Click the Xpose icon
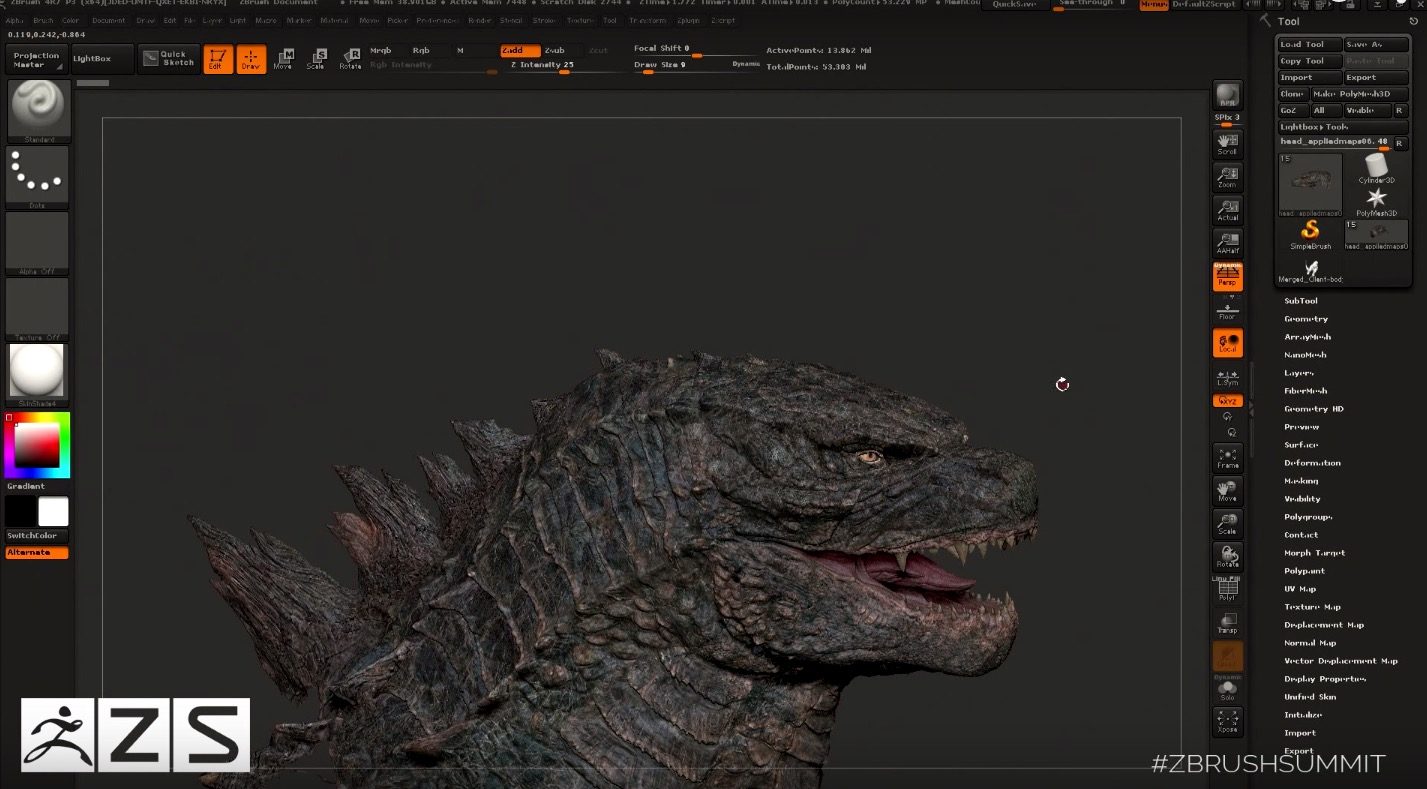The image size is (1427, 789). pos(1227,722)
